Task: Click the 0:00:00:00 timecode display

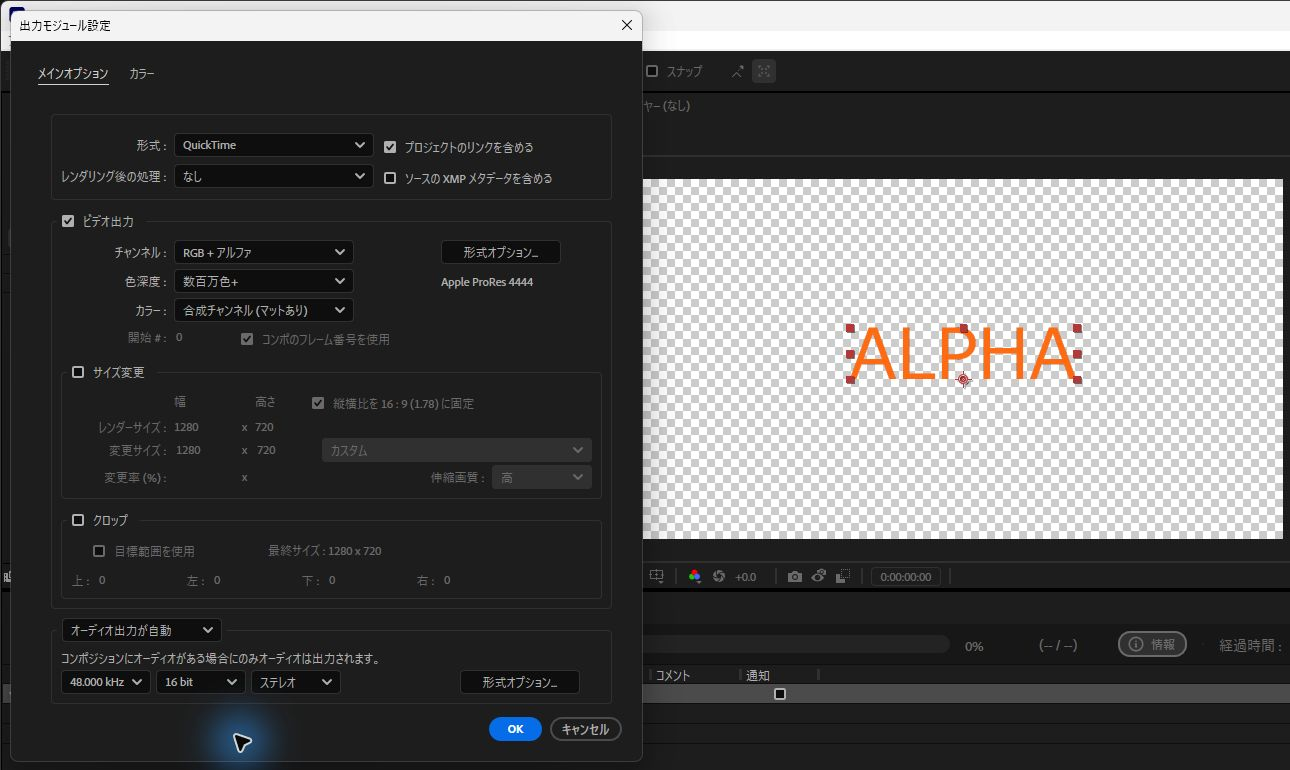Action: pos(906,577)
